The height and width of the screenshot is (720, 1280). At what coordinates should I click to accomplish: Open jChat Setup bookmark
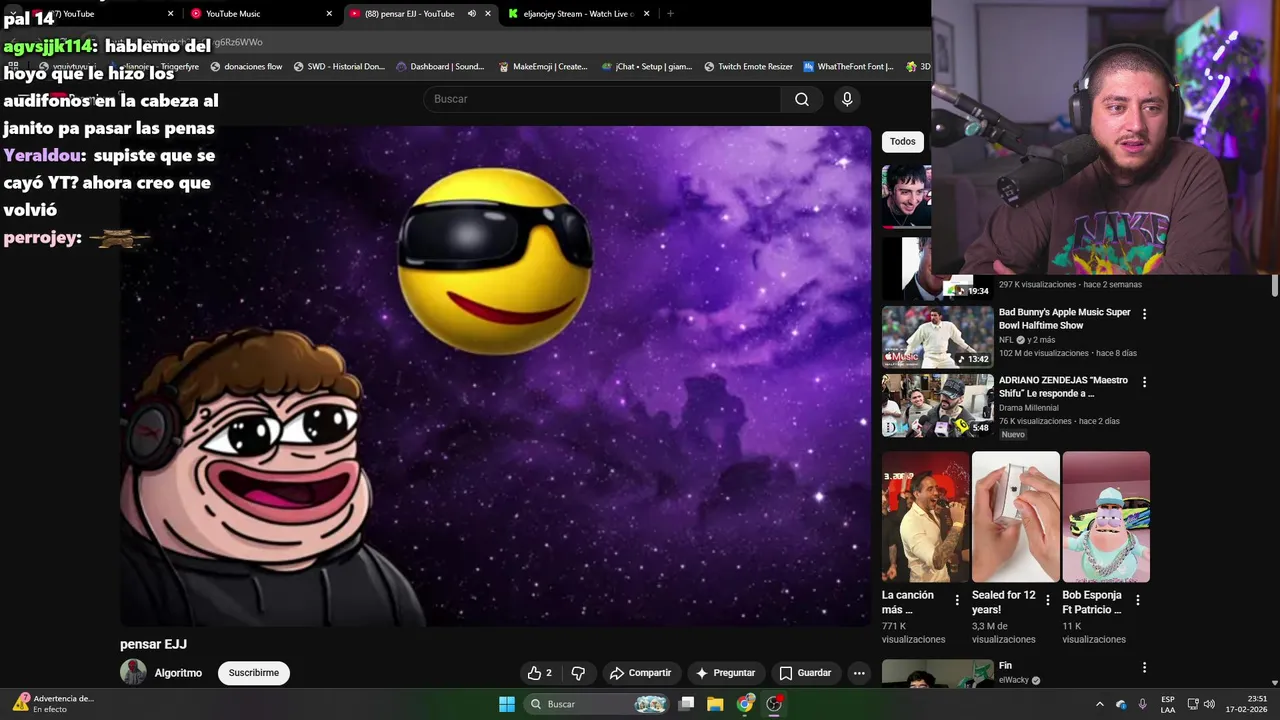647,67
